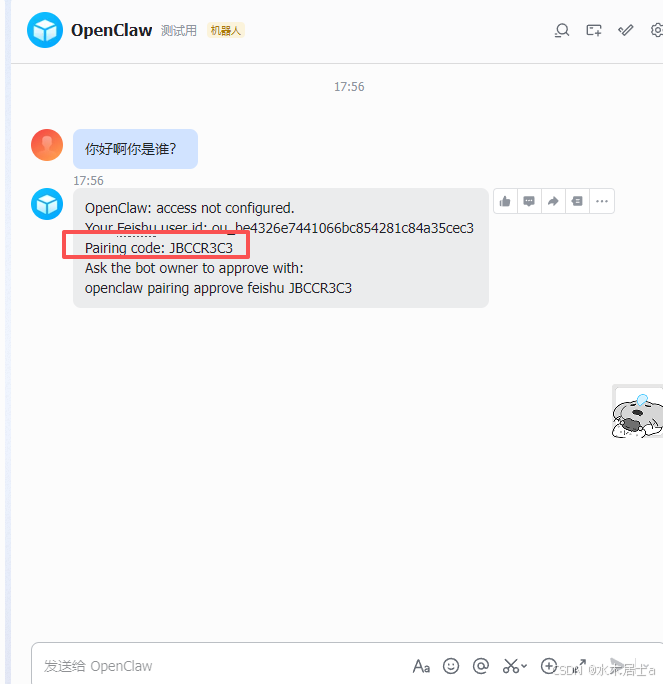The height and width of the screenshot is (684, 663).
Task: Create a group chat from the header icon
Action: (x=594, y=30)
